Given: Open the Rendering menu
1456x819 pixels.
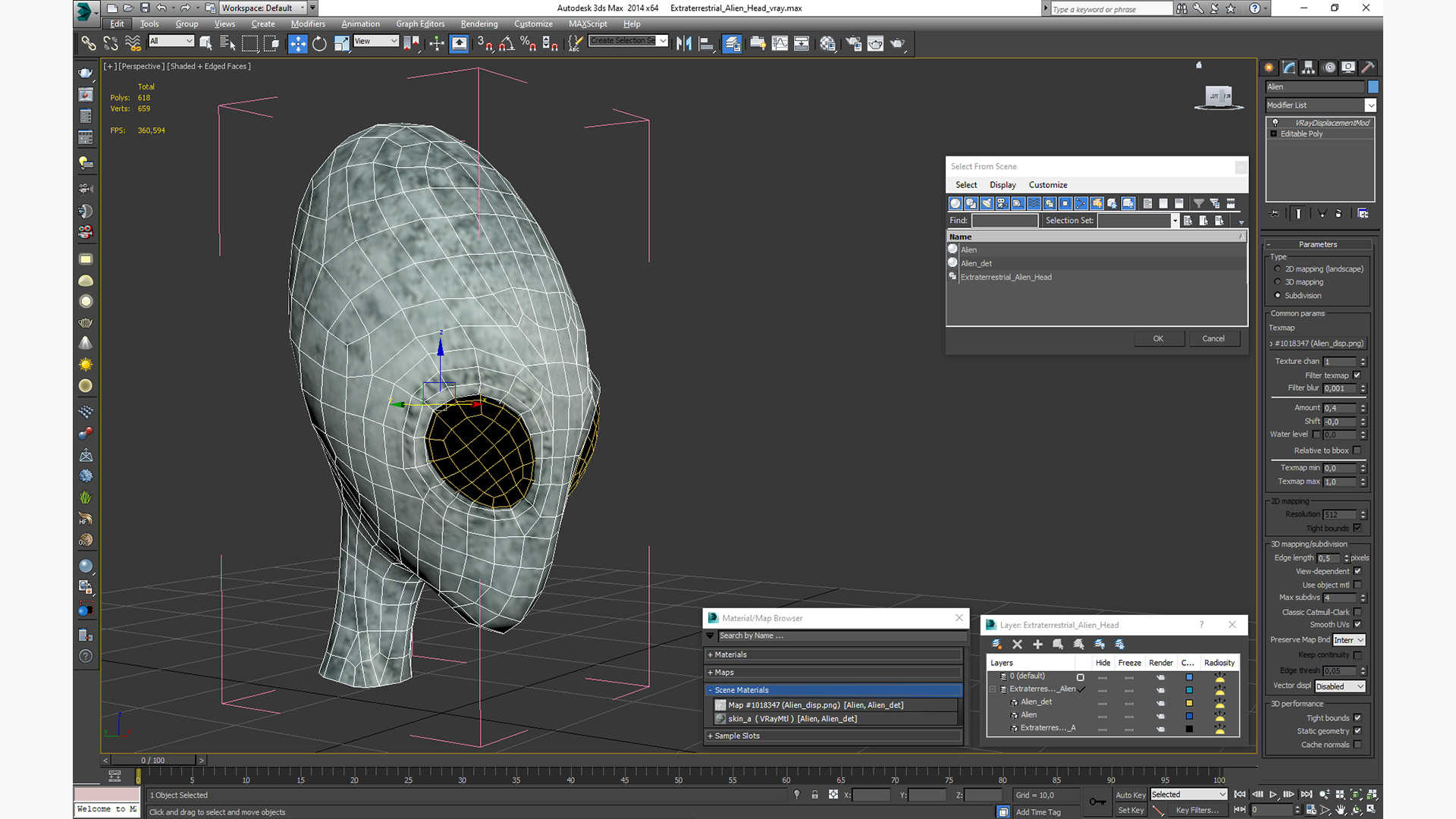Looking at the screenshot, I should (479, 24).
